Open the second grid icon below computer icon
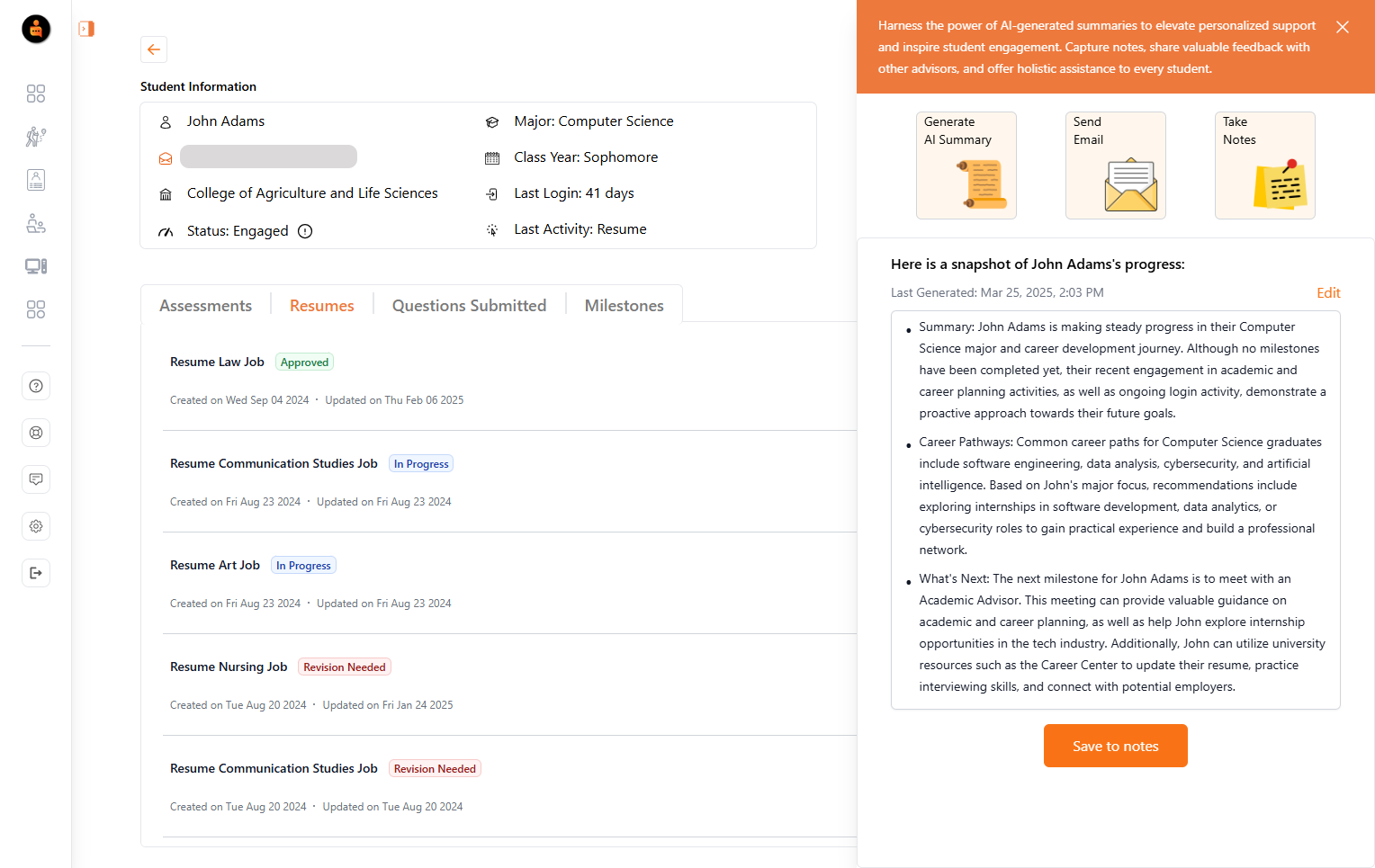Image resolution: width=1375 pixels, height=868 pixels. pyautogui.click(x=36, y=309)
